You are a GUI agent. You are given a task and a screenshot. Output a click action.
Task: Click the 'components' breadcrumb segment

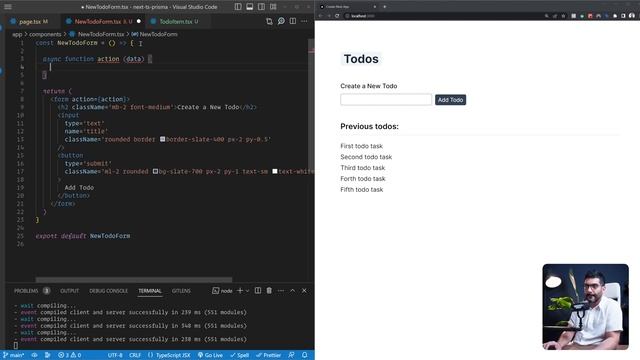(45, 34)
